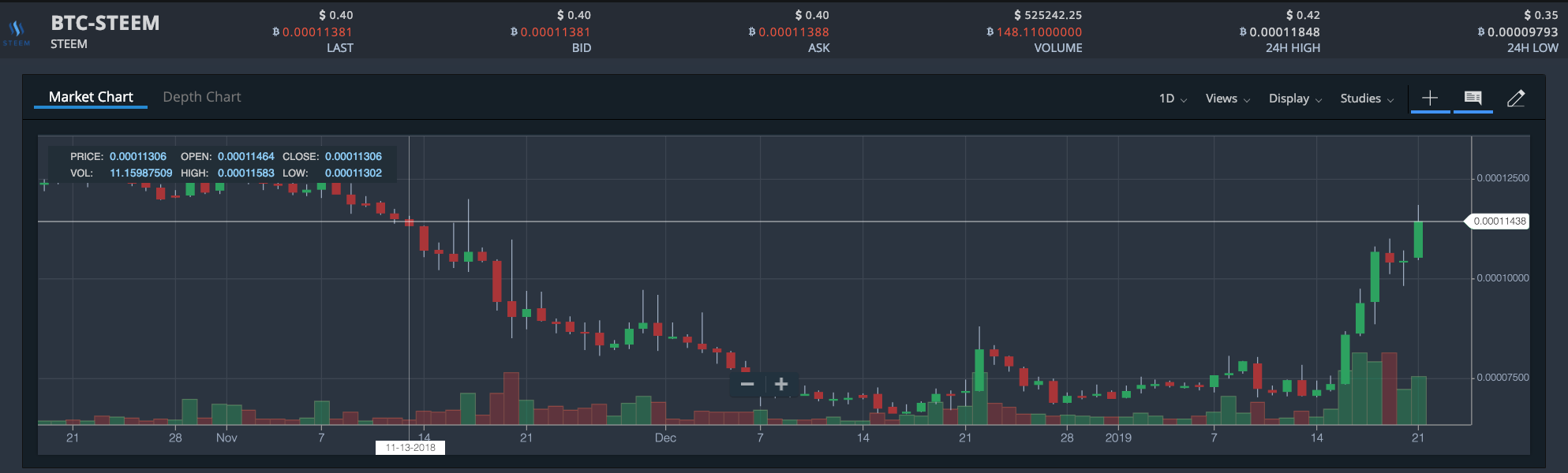Click the OPEN 0.00011464 tooltip value

[246, 157]
